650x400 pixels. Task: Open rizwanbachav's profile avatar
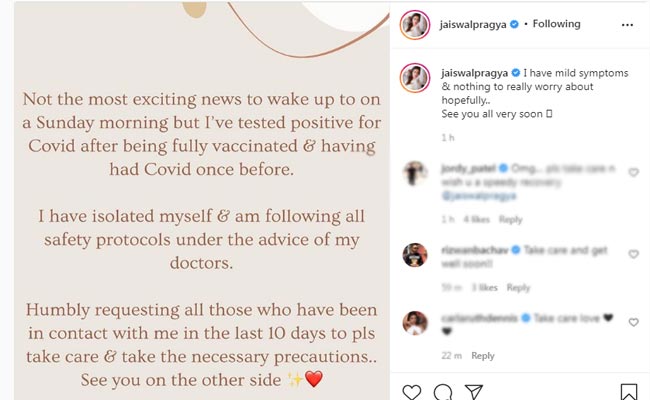point(415,254)
